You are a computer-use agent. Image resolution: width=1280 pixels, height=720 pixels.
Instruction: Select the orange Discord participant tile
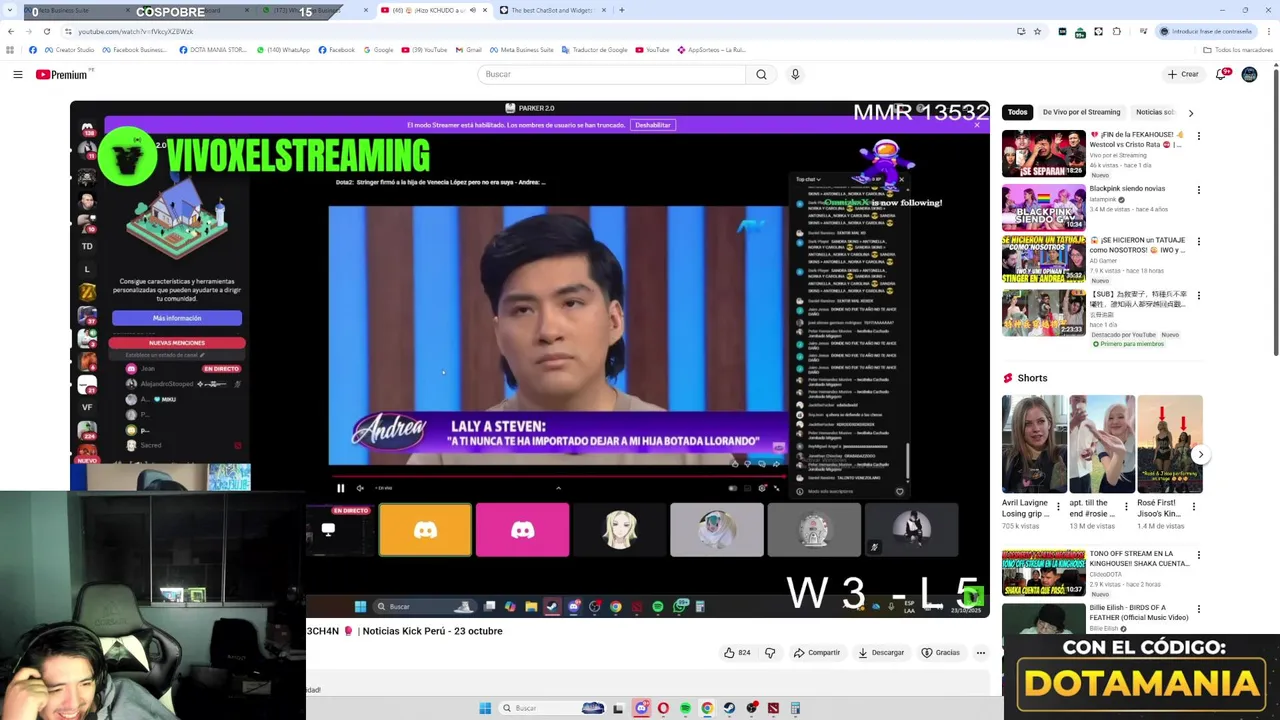(x=425, y=530)
